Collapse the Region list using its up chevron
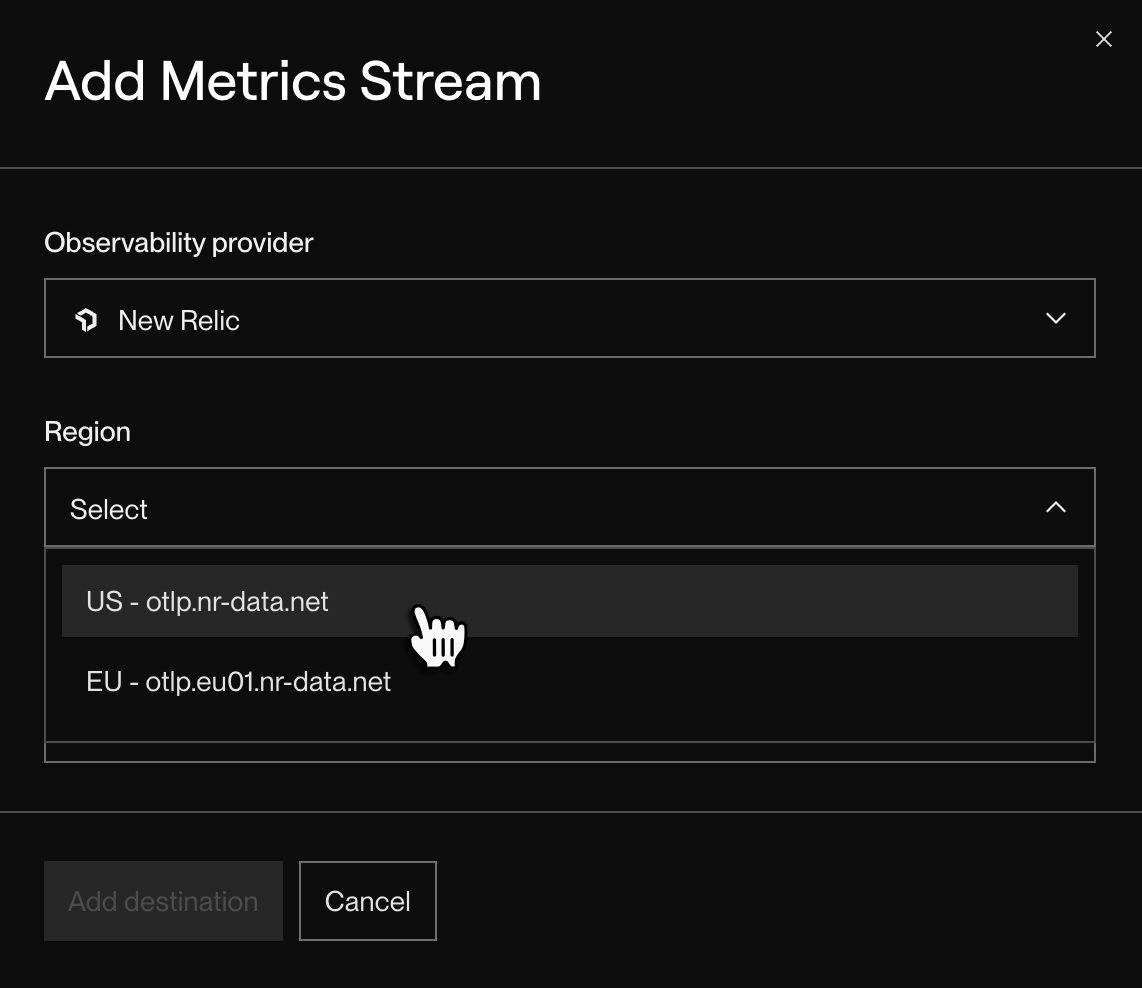Image resolution: width=1142 pixels, height=988 pixels. pos(1056,507)
